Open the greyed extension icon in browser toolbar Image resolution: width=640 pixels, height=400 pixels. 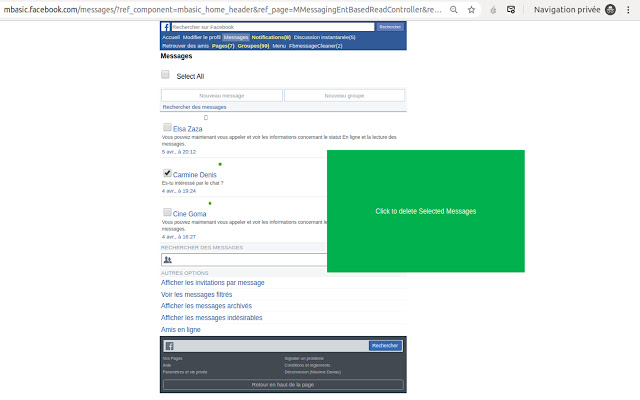(x=493, y=10)
